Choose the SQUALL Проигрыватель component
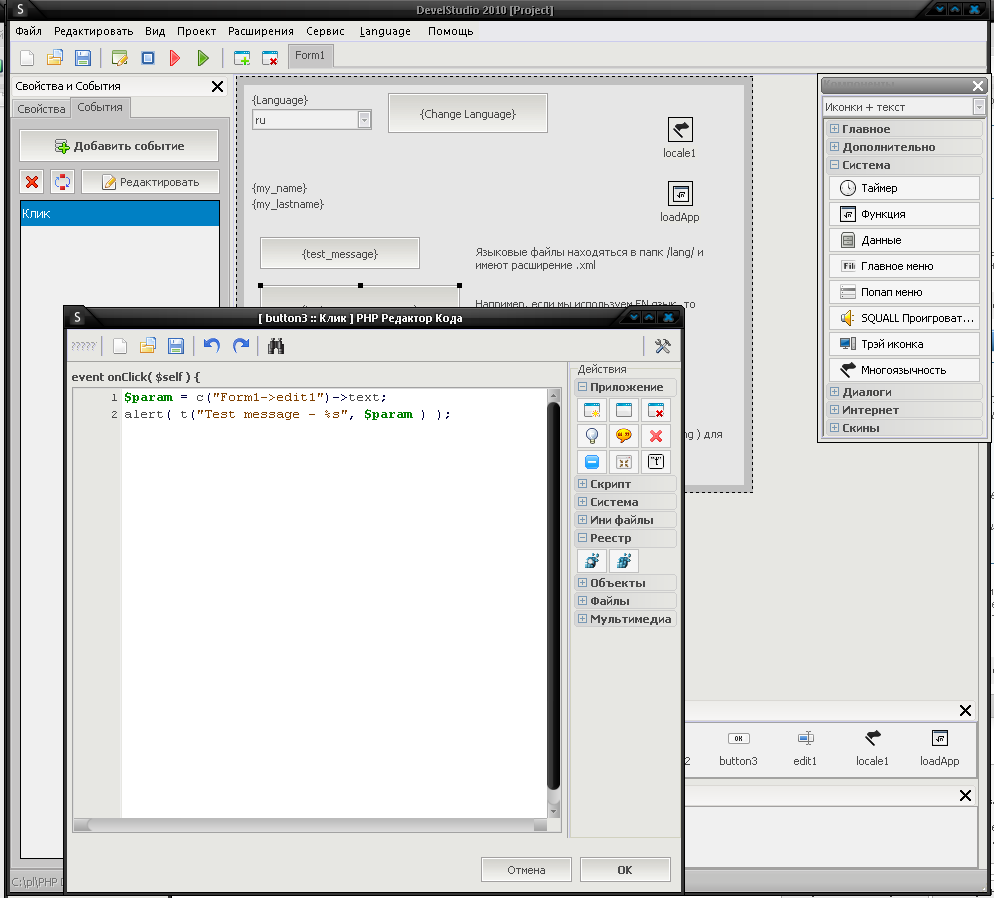The height and width of the screenshot is (898, 994). [904, 318]
